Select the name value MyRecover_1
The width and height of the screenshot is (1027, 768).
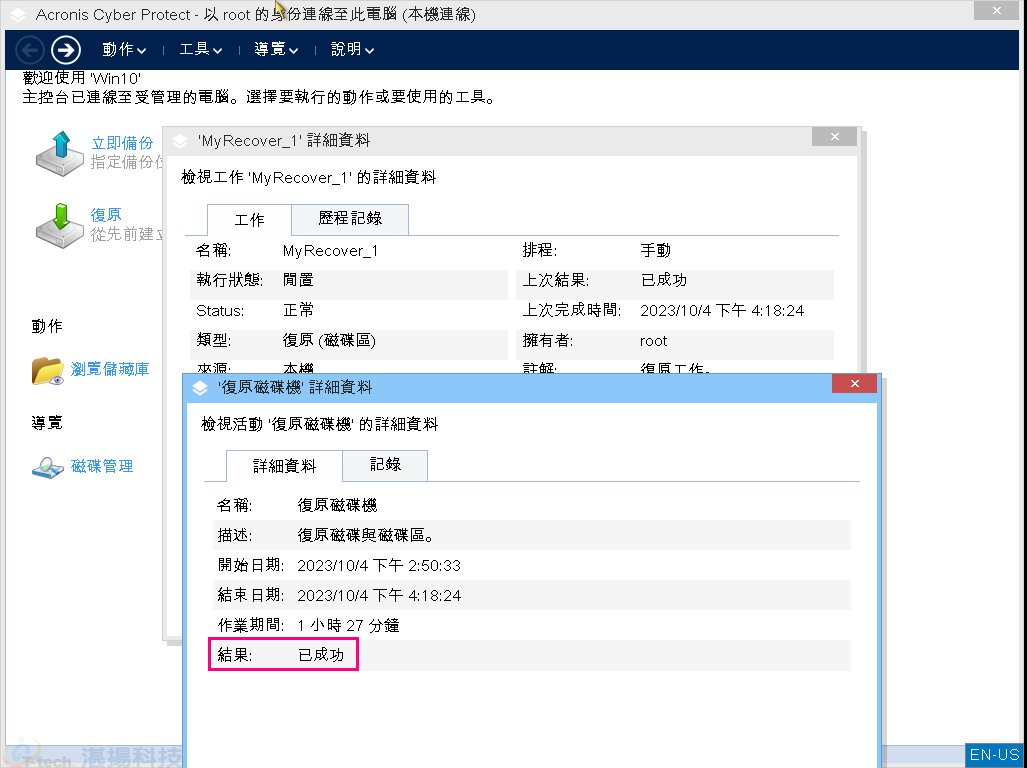click(330, 251)
